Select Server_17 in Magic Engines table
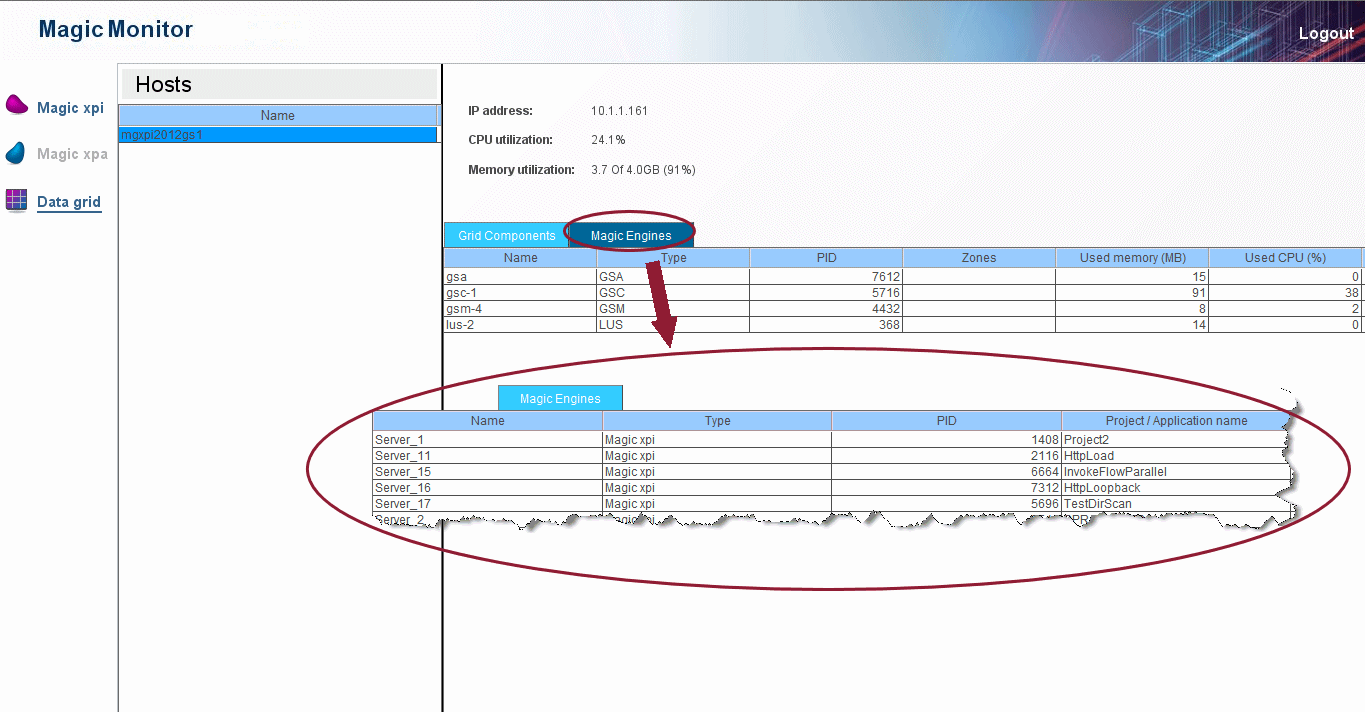The width and height of the screenshot is (1365, 712). [x=487, y=503]
